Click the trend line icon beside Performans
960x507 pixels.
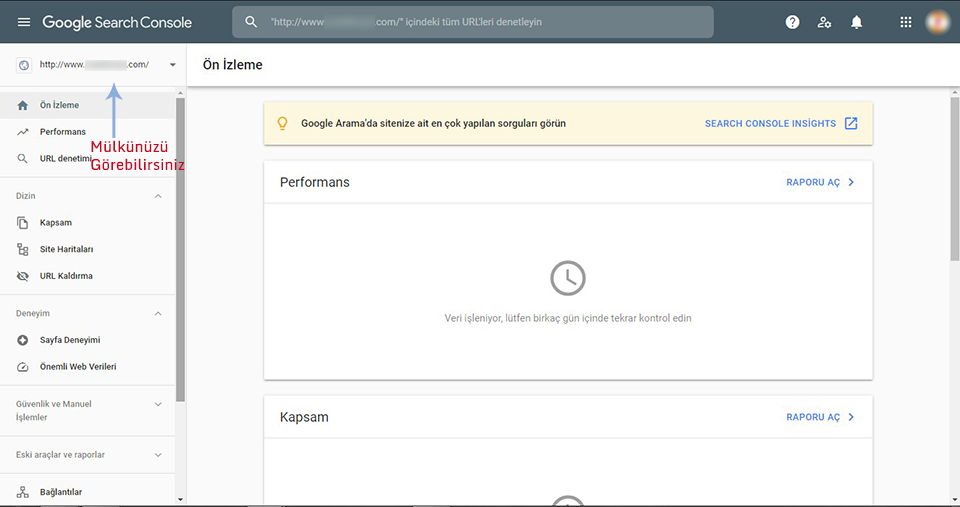pyautogui.click(x=23, y=132)
